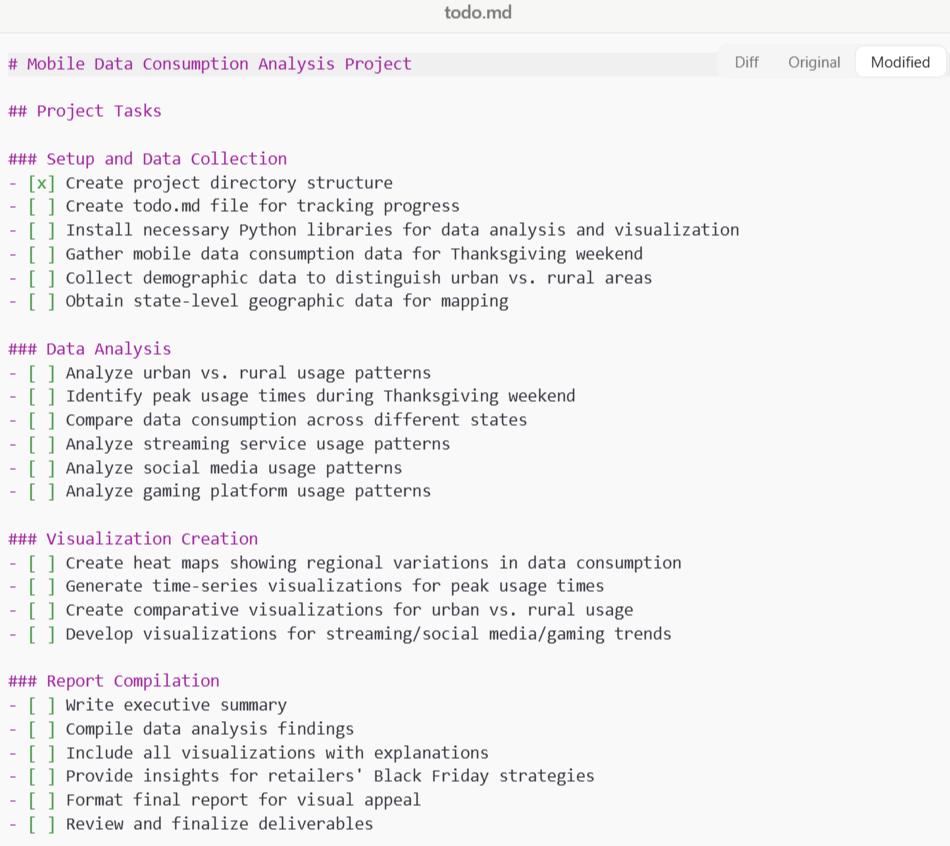
Task: Click checked box for Create project directory structure
Action: (42, 183)
